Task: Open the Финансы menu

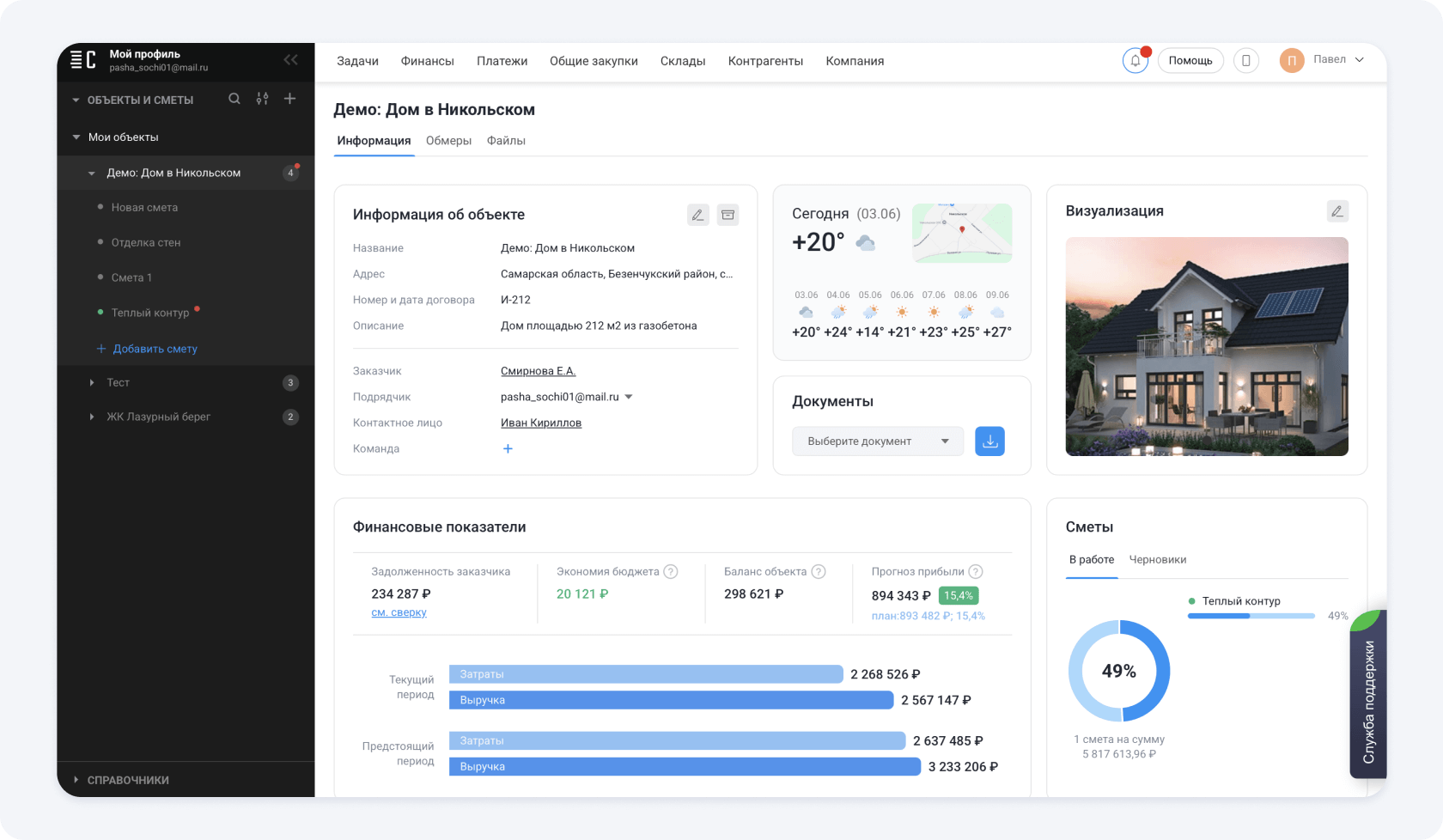Action: 427,61
